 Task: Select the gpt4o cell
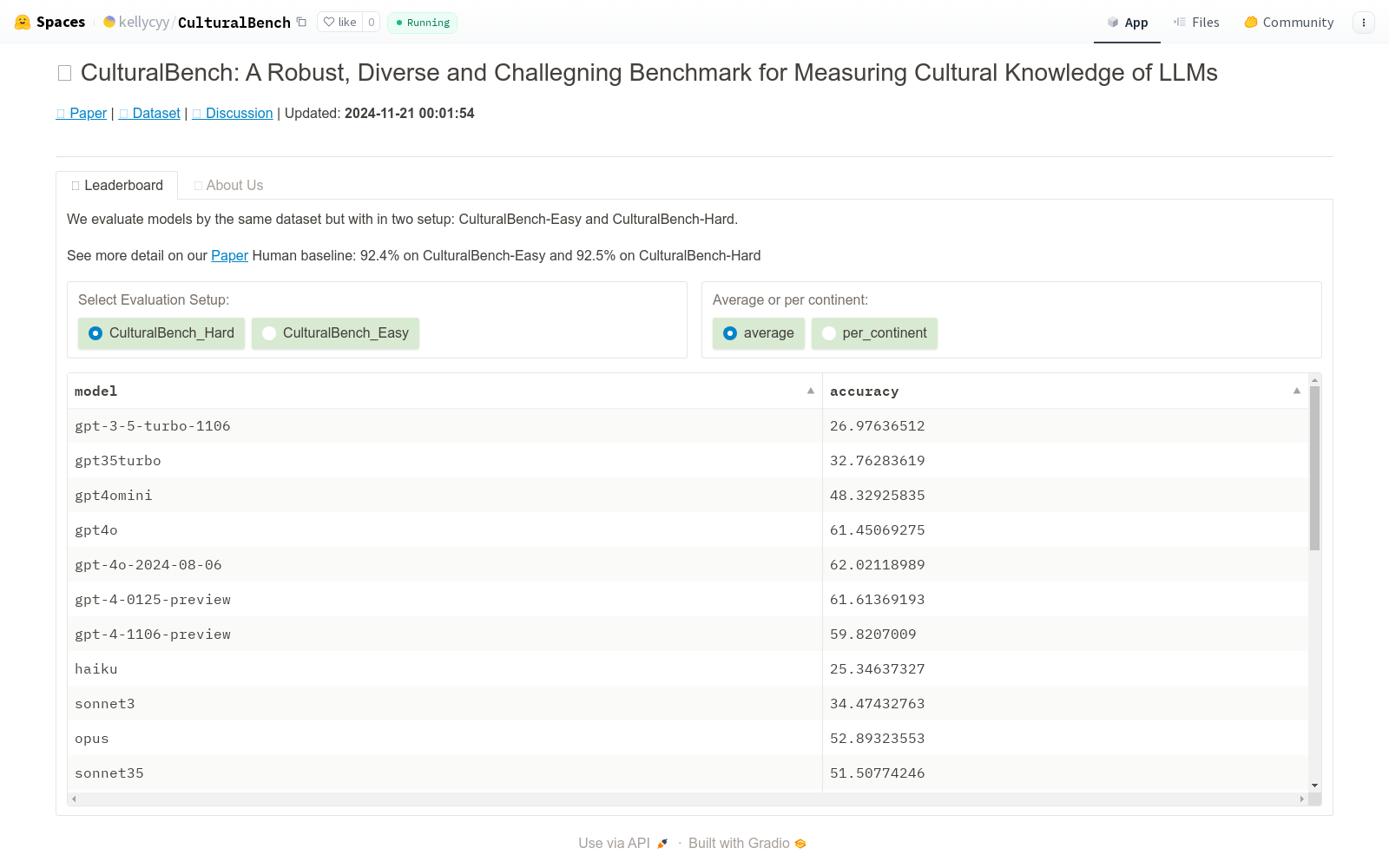click(444, 530)
